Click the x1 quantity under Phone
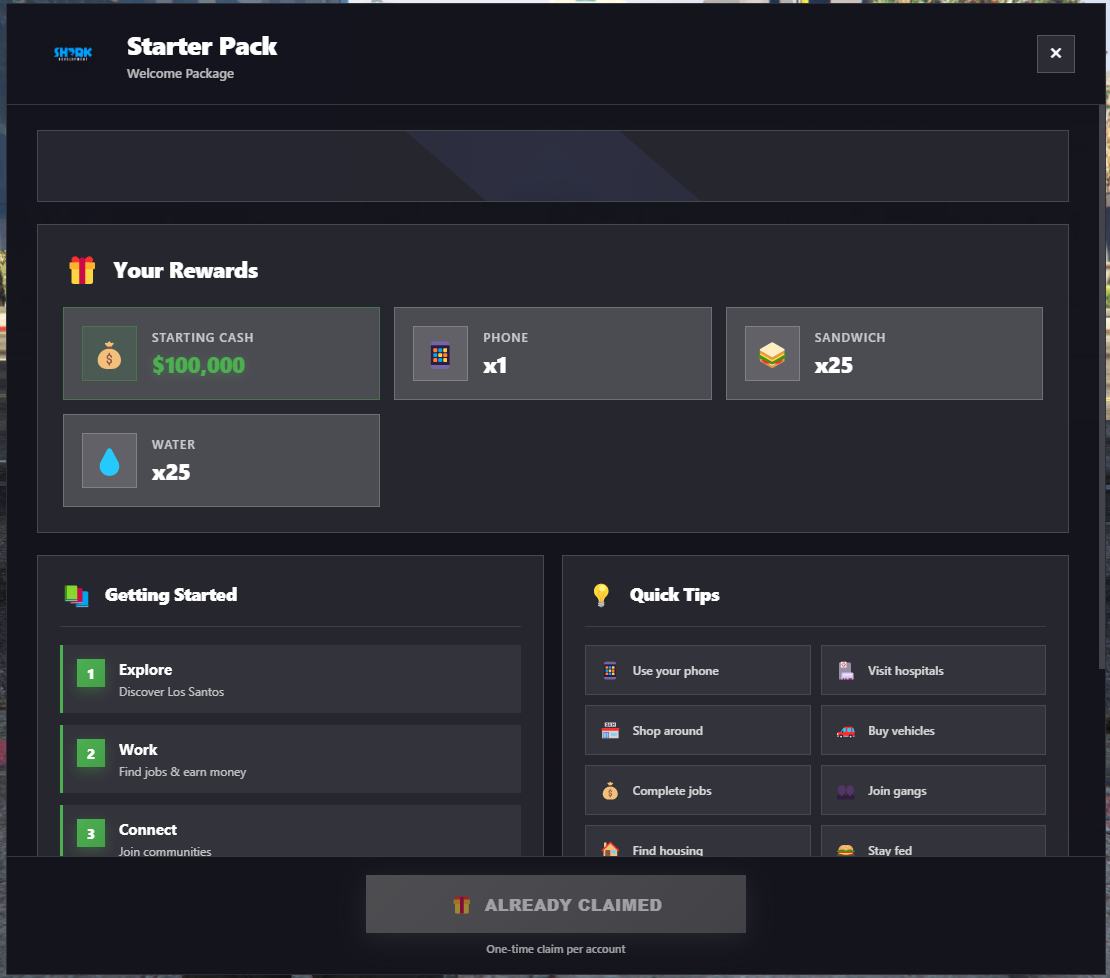1110x978 pixels. (x=495, y=365)
